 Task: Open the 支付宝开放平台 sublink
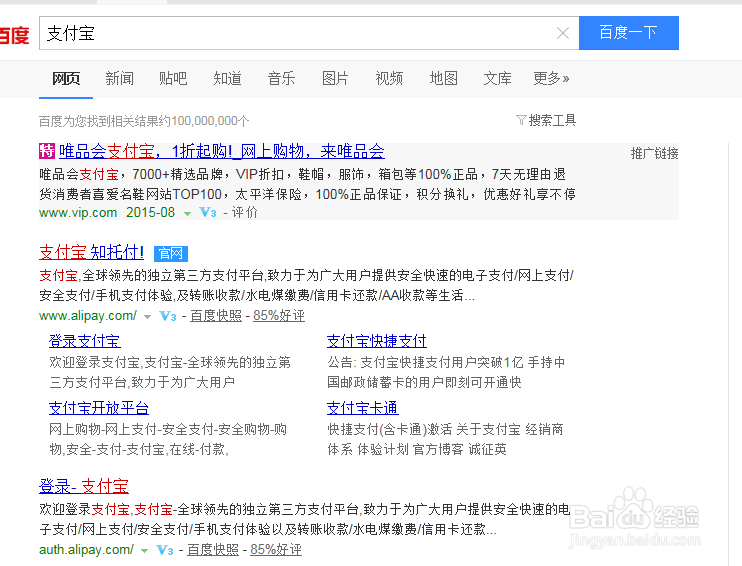[x=99, y=408]
